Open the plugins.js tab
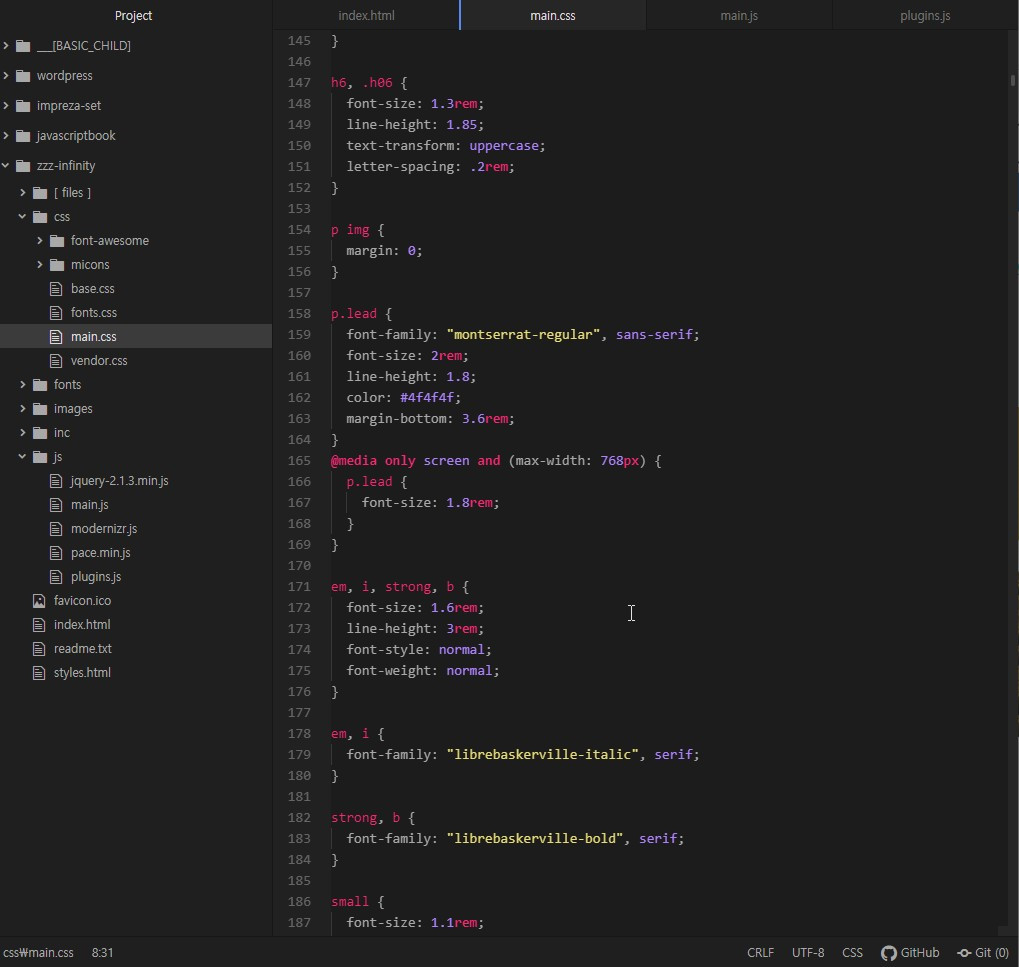 pos(925,15)
